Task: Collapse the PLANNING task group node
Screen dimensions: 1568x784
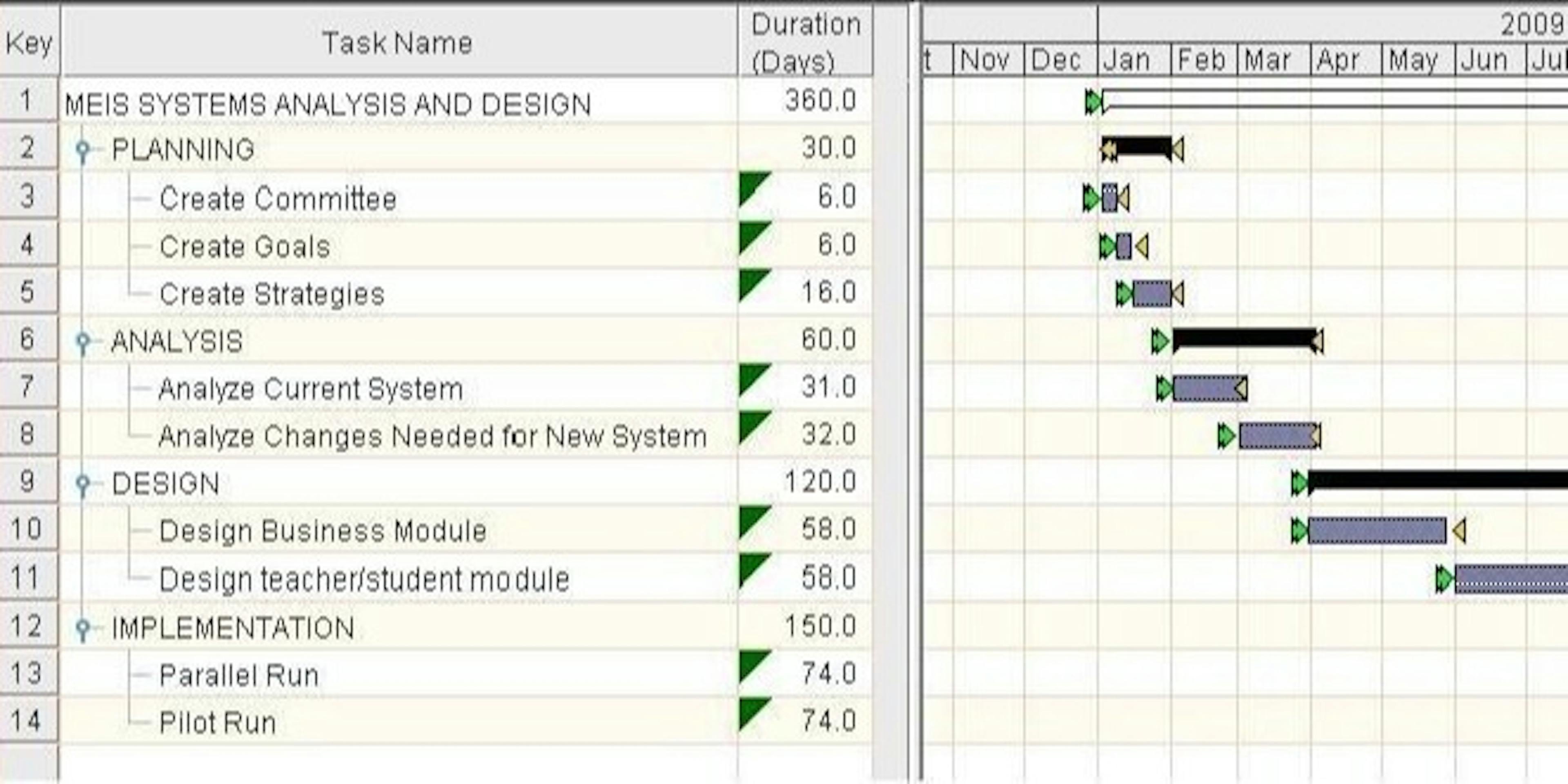Action: pyautogui.click(x=82, y=148)
